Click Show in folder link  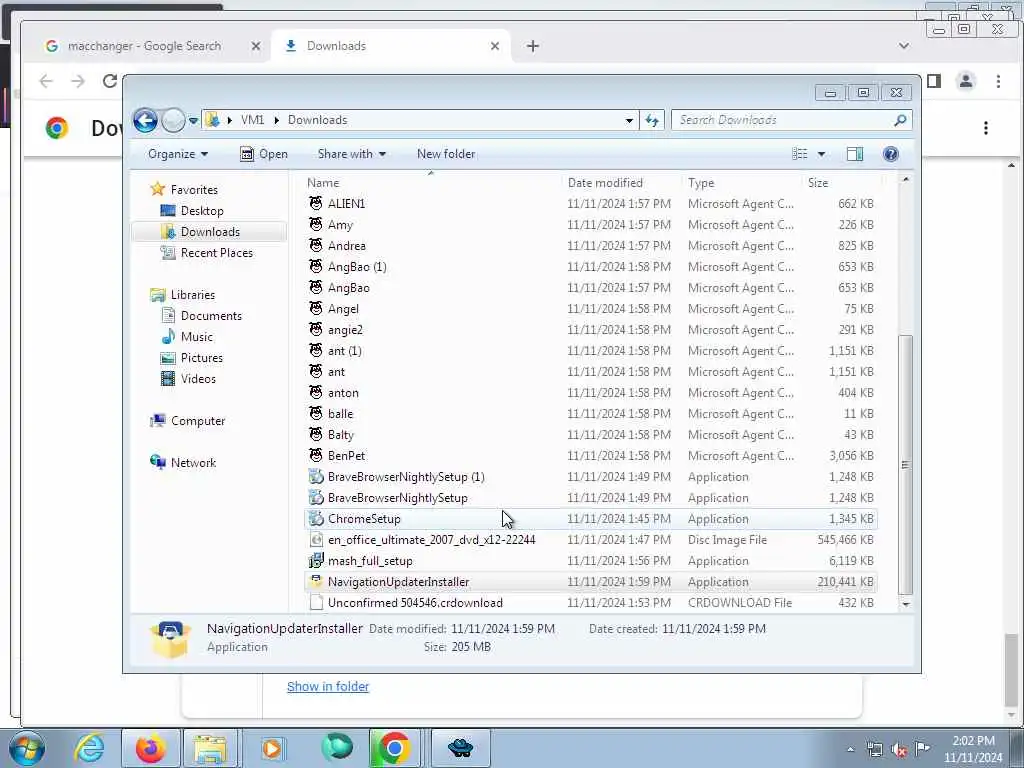(328, 686)
